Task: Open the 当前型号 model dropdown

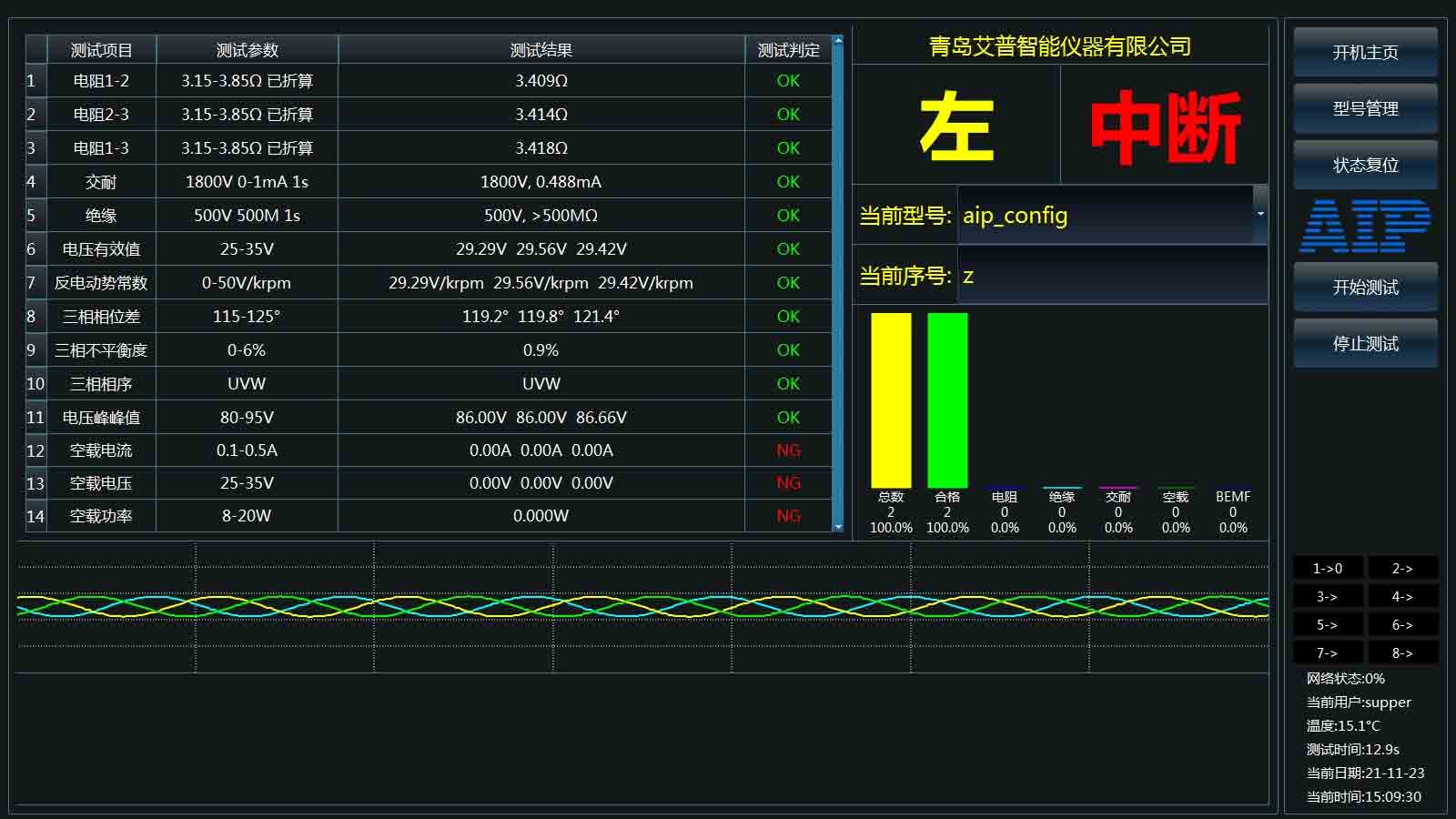Action: click(1260, 216)
